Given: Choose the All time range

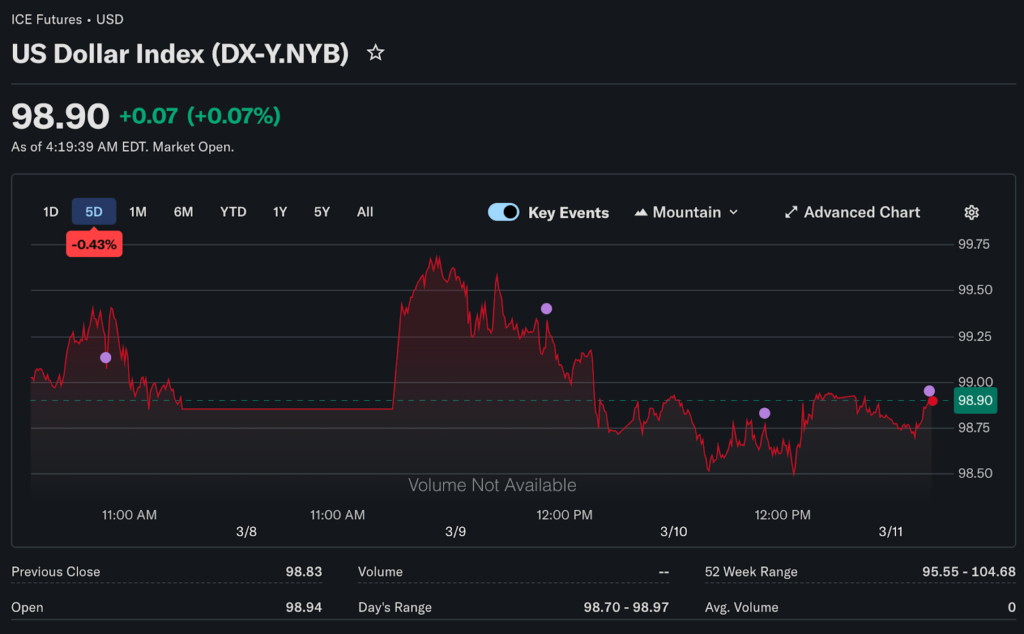Looking at the screenshot, I should 365,212.
